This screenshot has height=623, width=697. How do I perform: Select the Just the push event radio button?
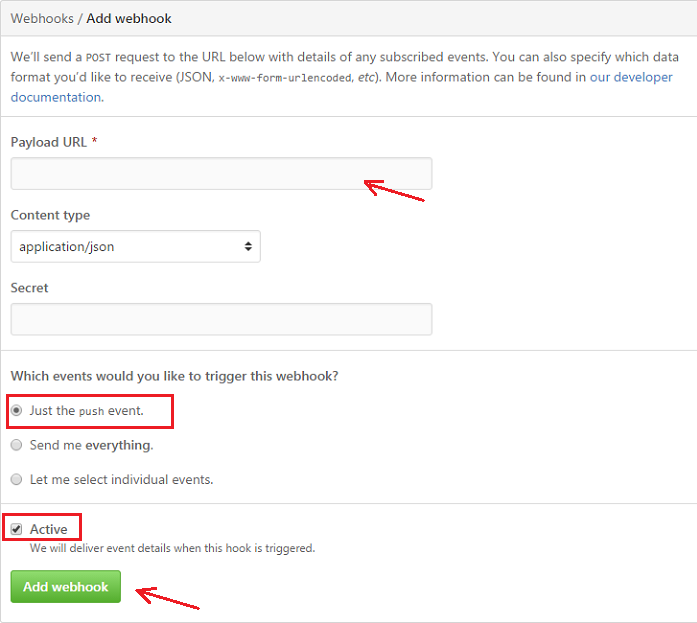click(17, 411)
